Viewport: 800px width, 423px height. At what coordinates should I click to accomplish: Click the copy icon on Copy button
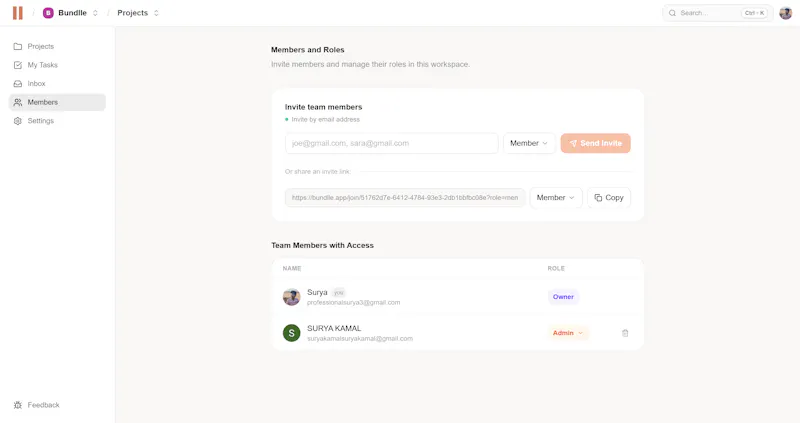point(598,197)
